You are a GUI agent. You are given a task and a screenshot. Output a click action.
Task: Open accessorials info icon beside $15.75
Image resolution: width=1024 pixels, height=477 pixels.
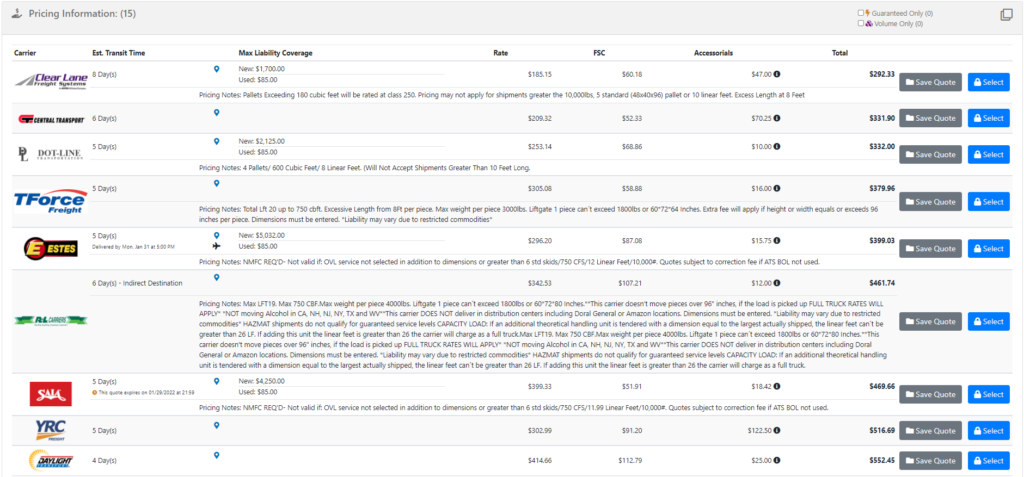pyautogui.click(x=777, y=240)
